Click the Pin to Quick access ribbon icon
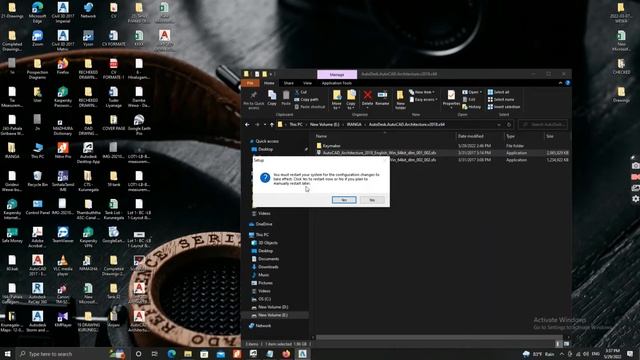 tap(253, 100)
